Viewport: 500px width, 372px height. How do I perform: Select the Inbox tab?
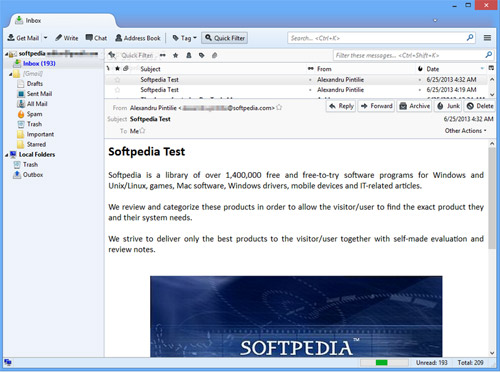pos(62,21)
